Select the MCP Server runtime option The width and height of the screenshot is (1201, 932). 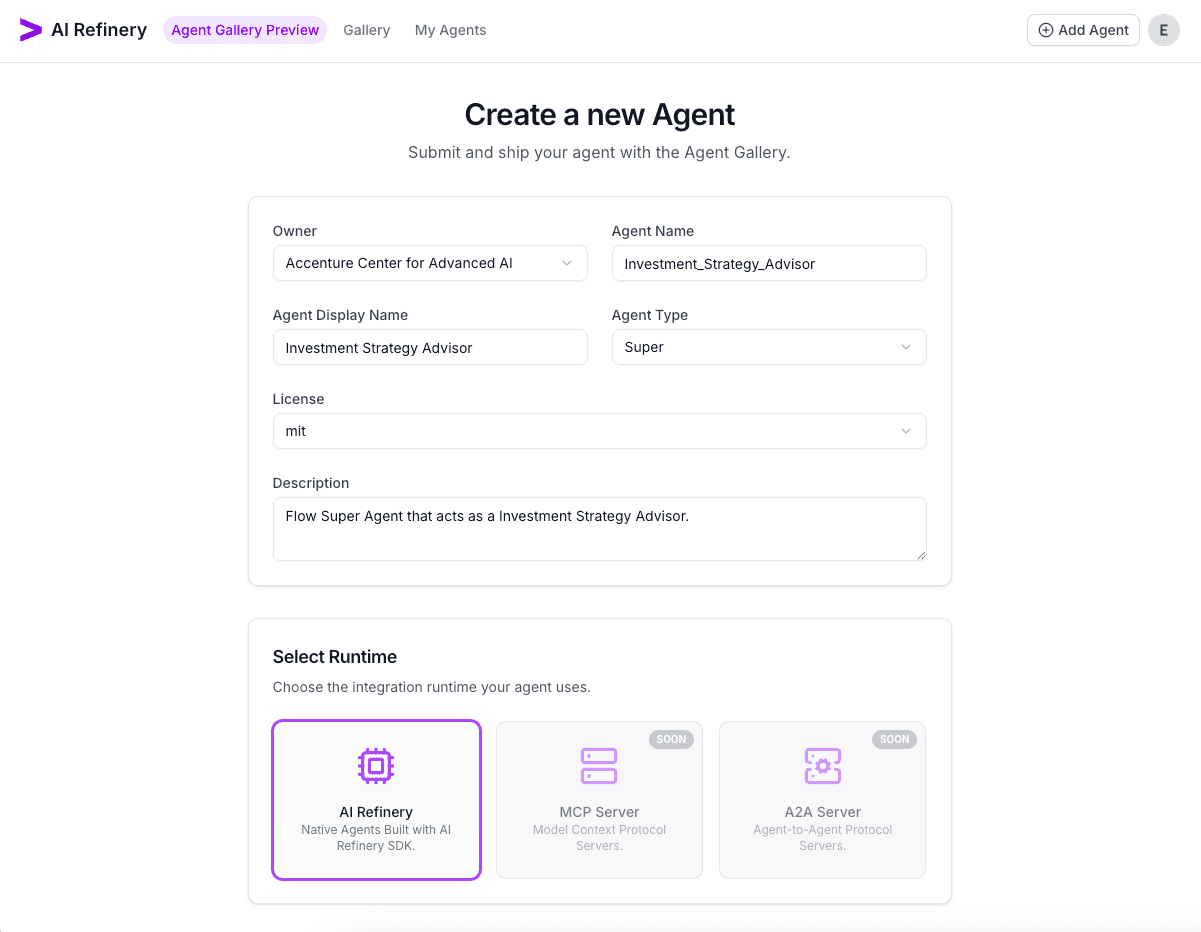(x=599, y=800)
